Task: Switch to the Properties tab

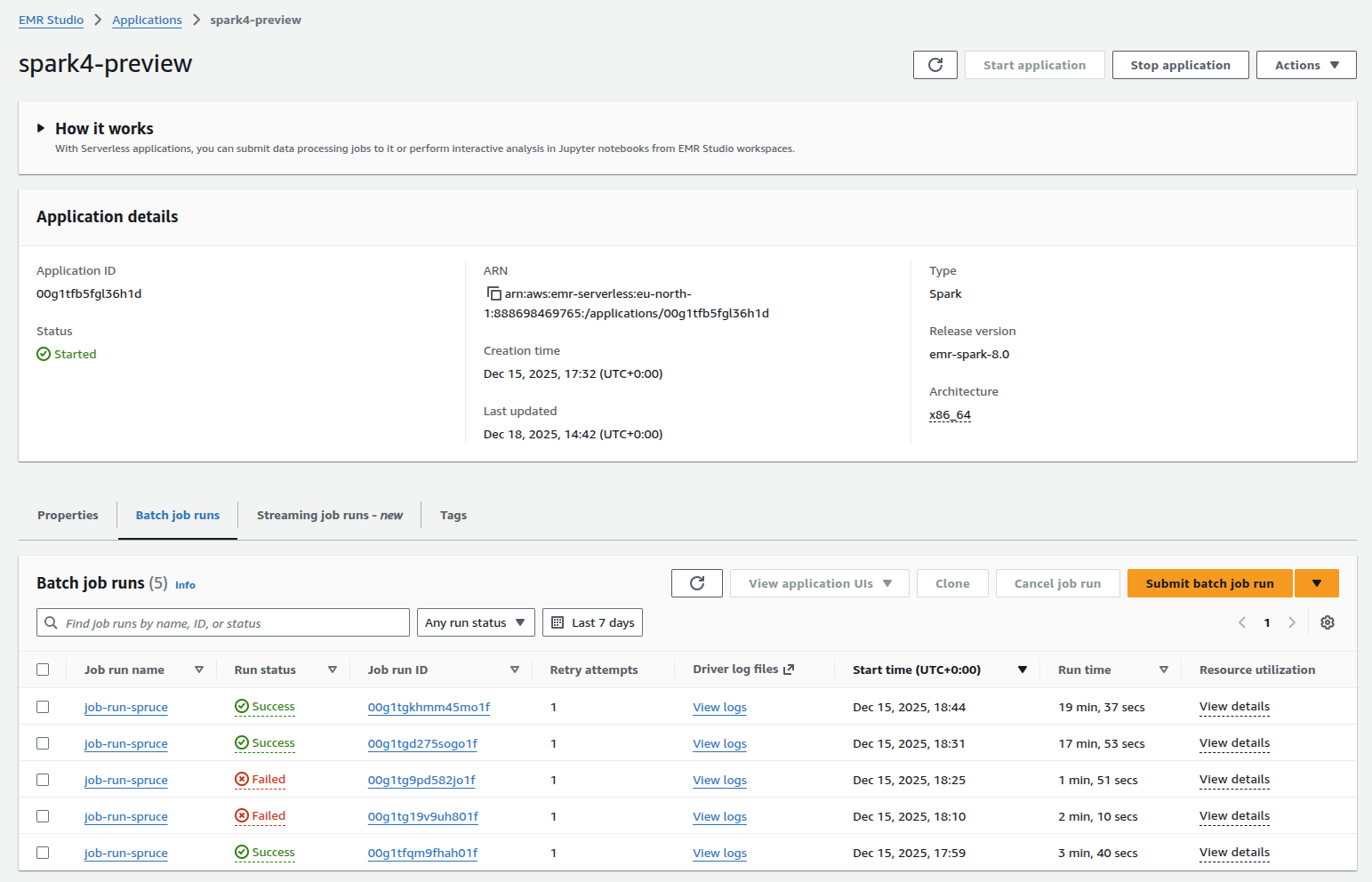Action: point(68,515)
